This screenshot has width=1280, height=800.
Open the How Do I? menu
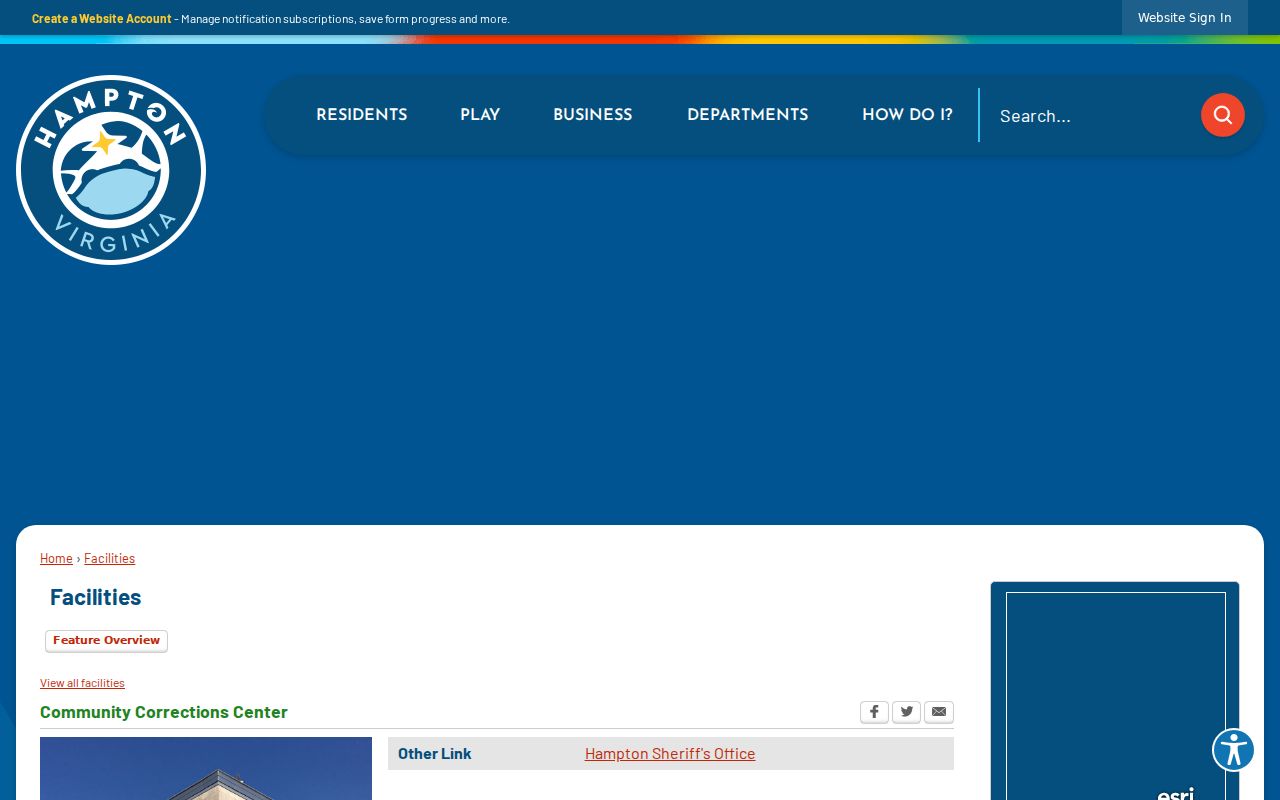[907, 115]
